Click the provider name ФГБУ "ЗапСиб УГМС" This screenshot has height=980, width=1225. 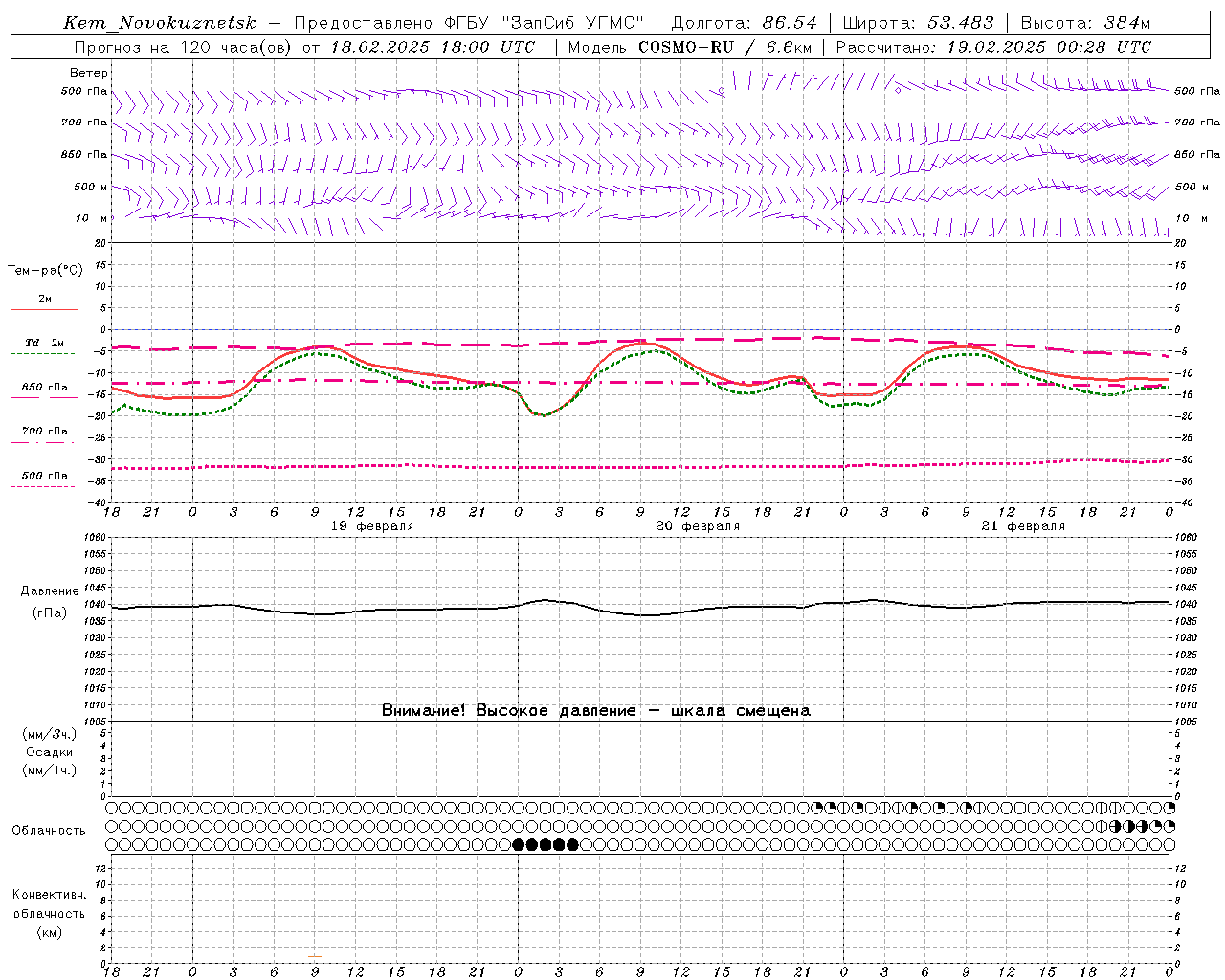(545, 23)
